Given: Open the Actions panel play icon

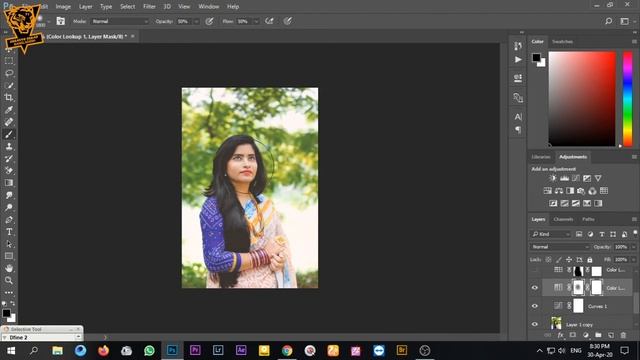Looking at the screenshot, I should click(x=518, y=60).
